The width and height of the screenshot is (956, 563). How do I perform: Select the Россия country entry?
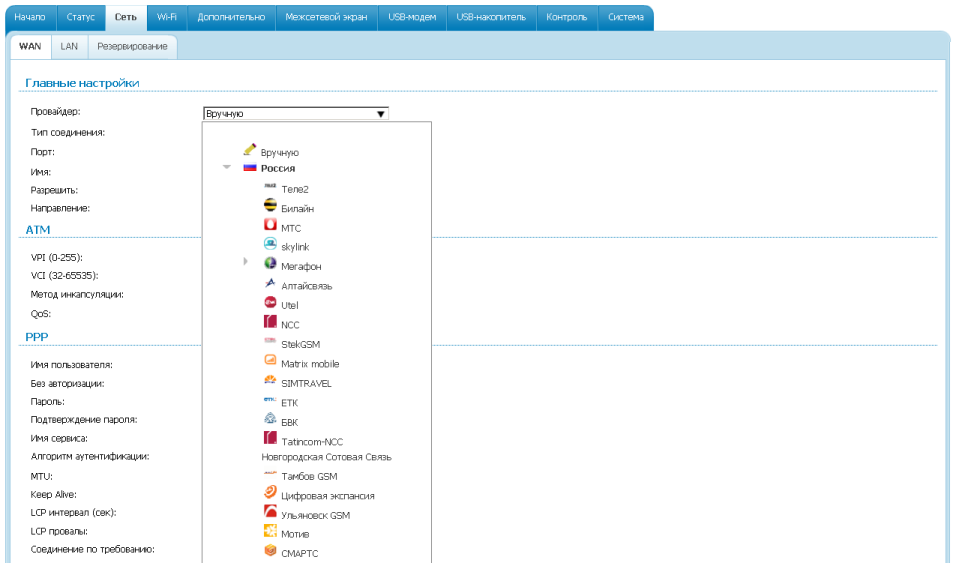pos(278,168)
